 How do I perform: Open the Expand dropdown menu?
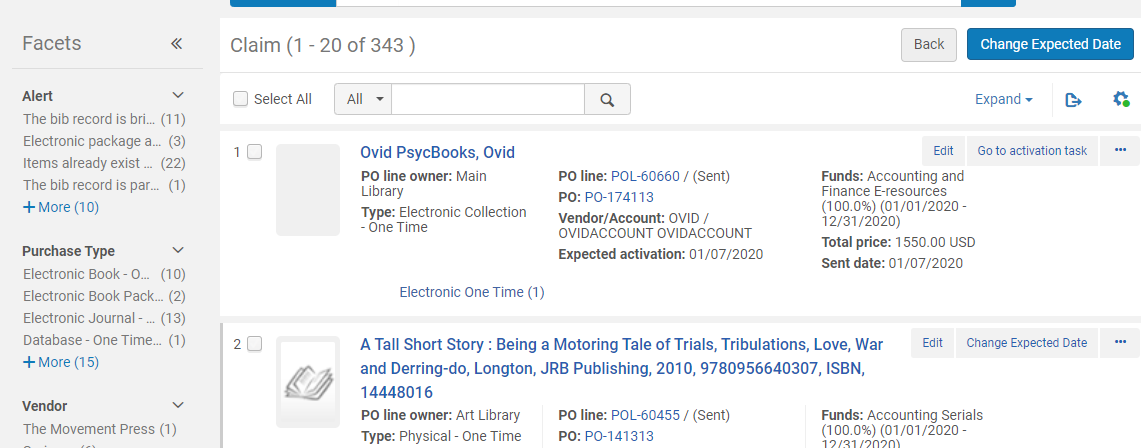pos(1004,99)
